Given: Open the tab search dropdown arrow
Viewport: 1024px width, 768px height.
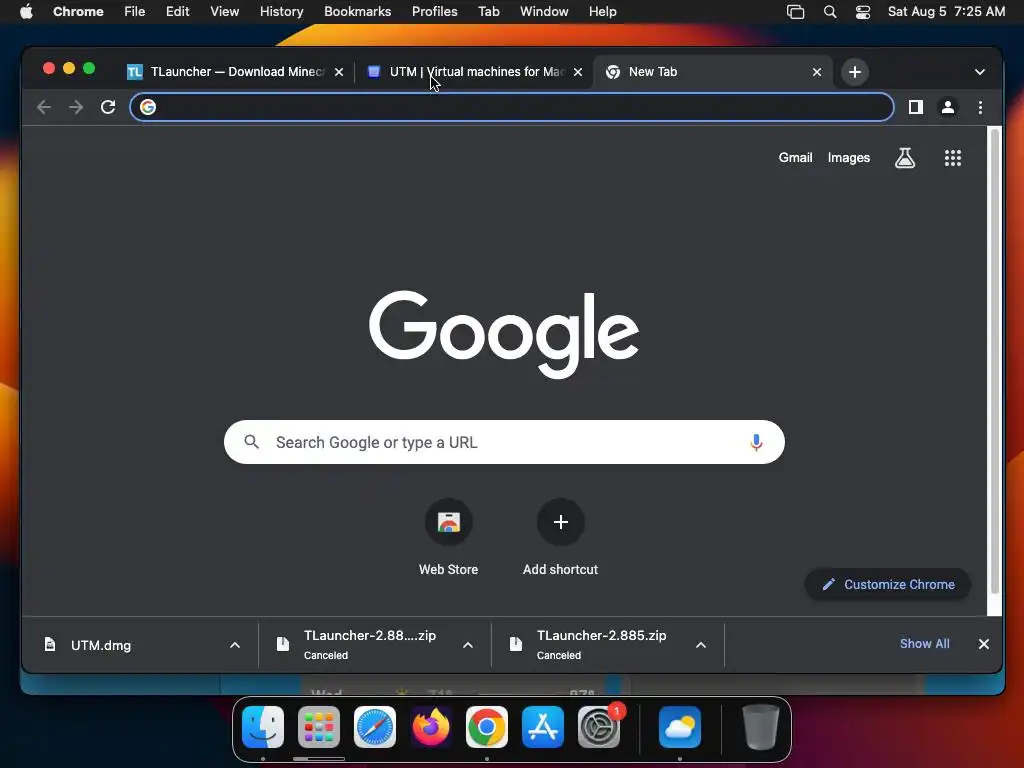Looking at the screenshot, I should point(980,72).
